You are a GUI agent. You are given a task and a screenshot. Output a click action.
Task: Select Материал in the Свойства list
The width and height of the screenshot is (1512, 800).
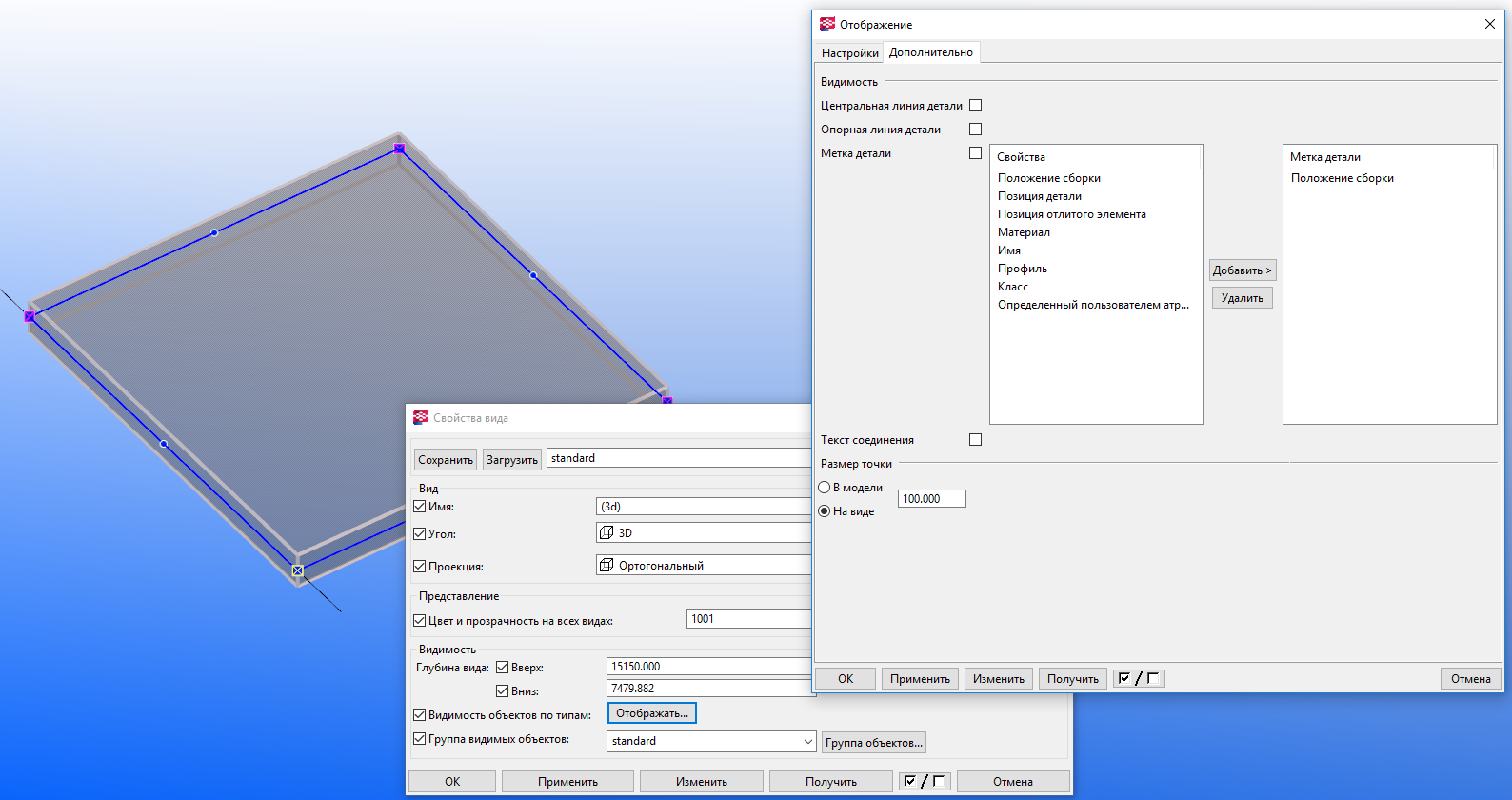1024,232
